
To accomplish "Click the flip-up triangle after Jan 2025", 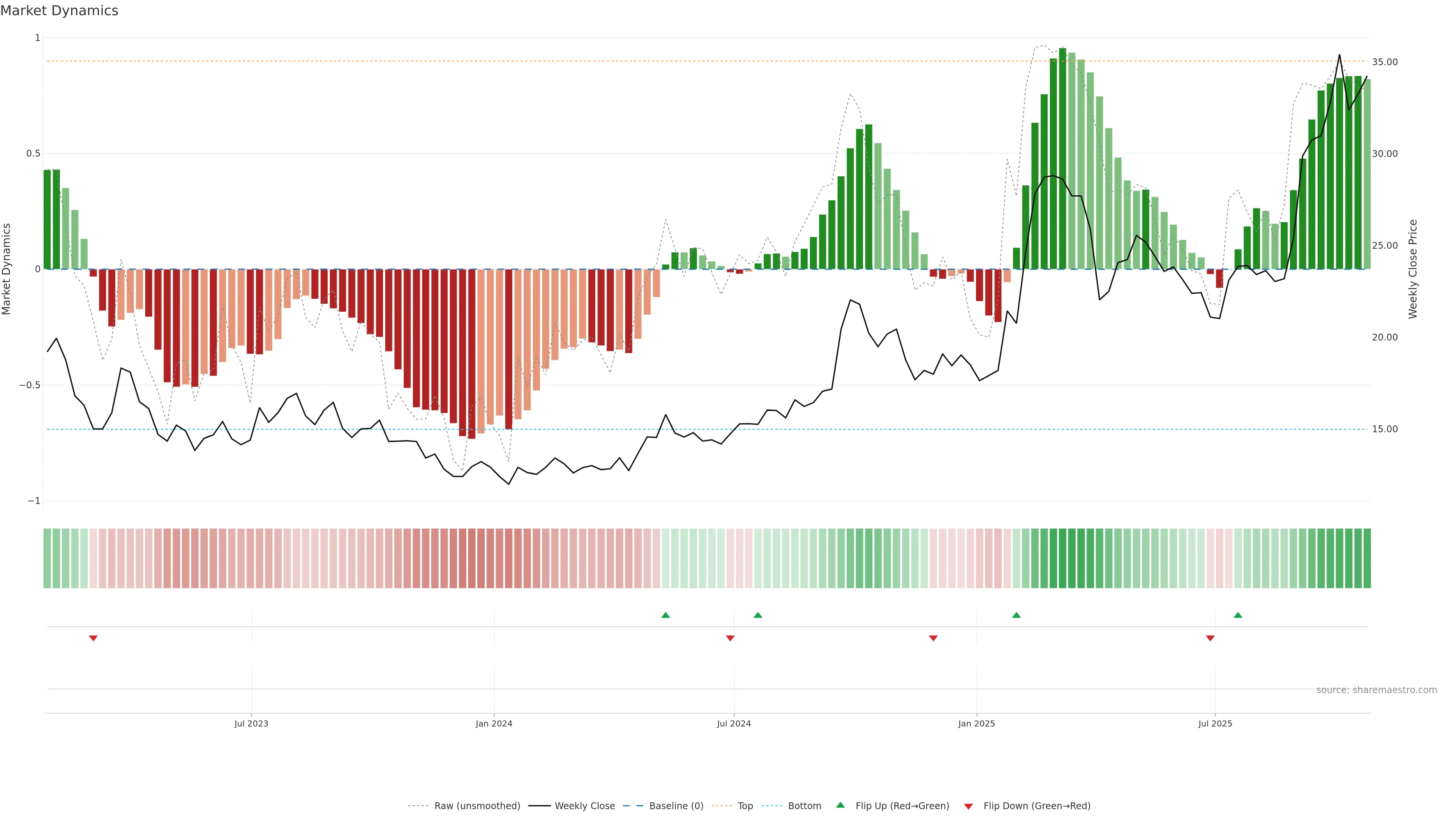I will (x=1016, y=615).
